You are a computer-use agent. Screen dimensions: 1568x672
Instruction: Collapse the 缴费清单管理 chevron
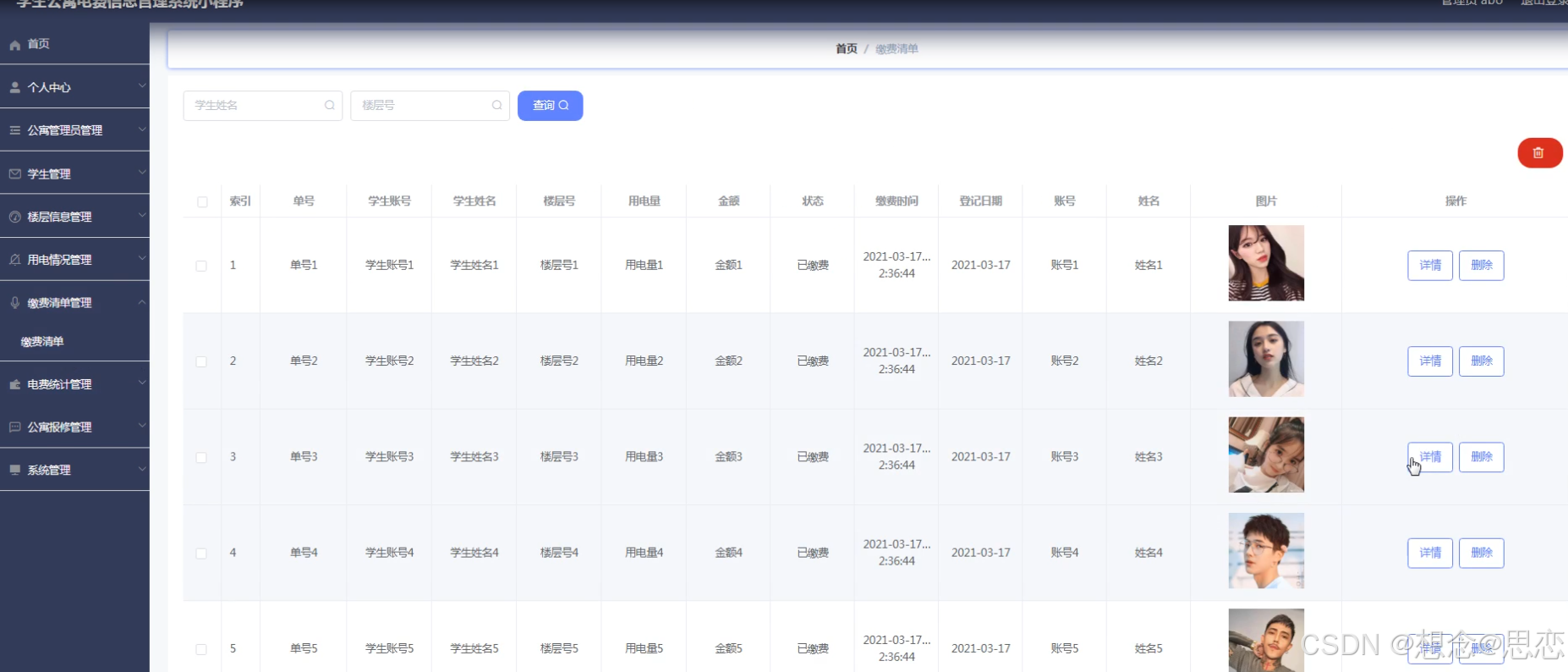point(142,301)
